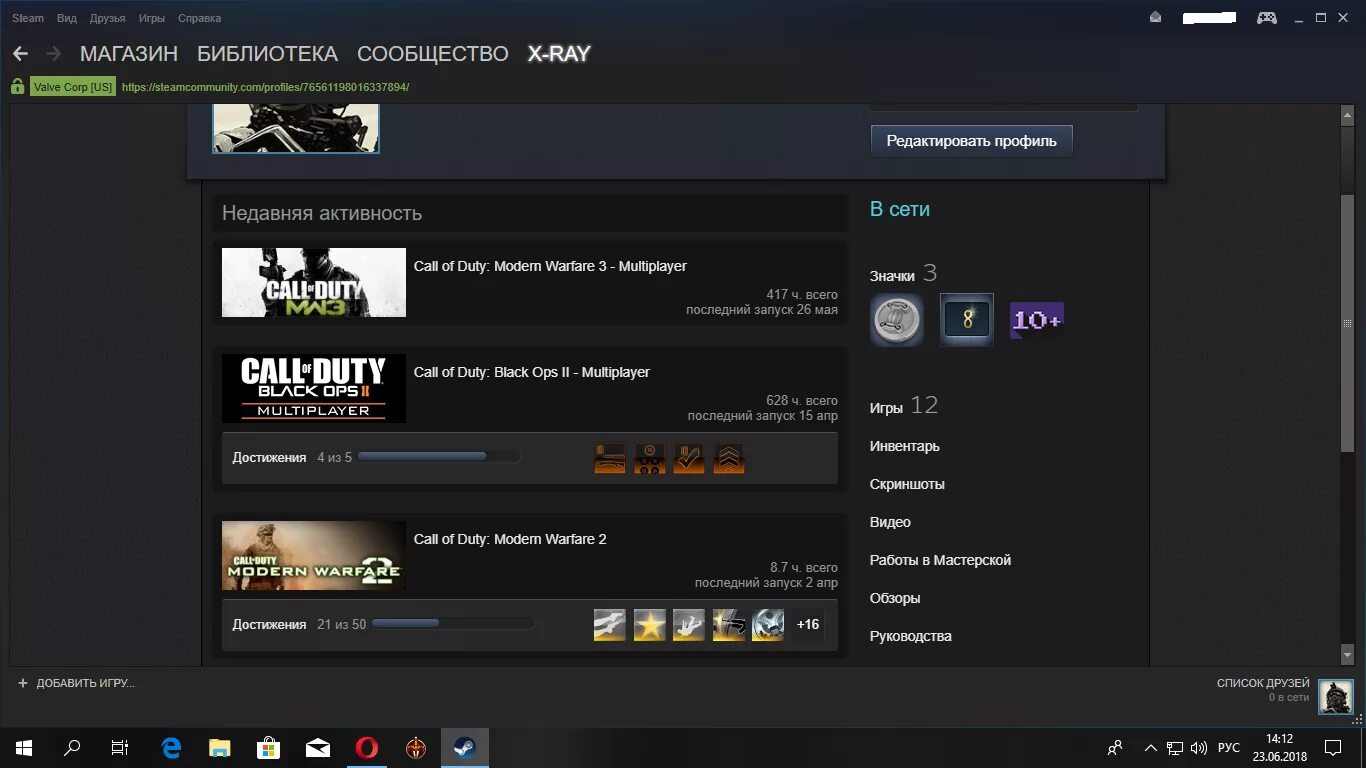Open taskbar search magnifier
1366x768 pixels.
[x=72, y=748]
